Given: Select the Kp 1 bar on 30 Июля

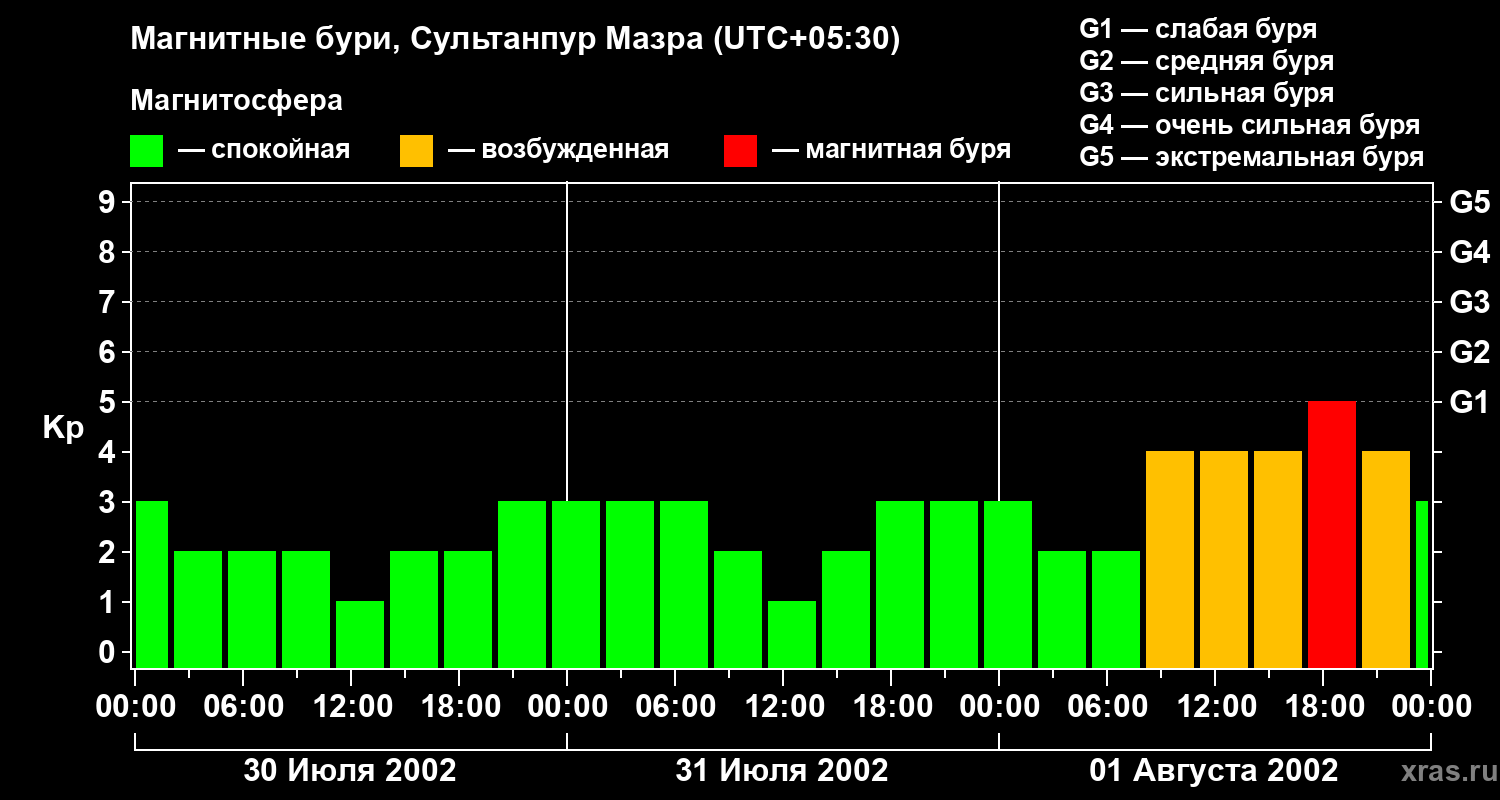Looking at the screenshot, I should point(360,634).
